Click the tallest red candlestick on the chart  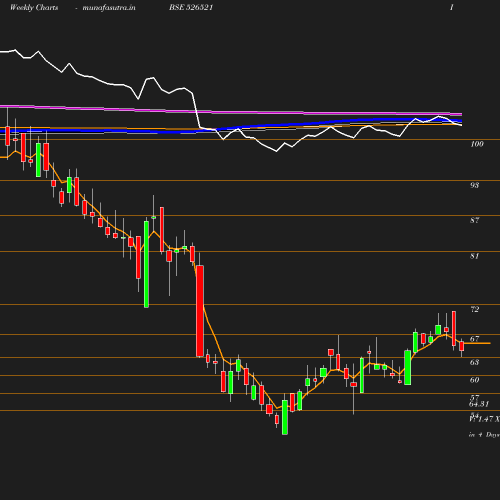pyautogui.click(x=200, y=311)
